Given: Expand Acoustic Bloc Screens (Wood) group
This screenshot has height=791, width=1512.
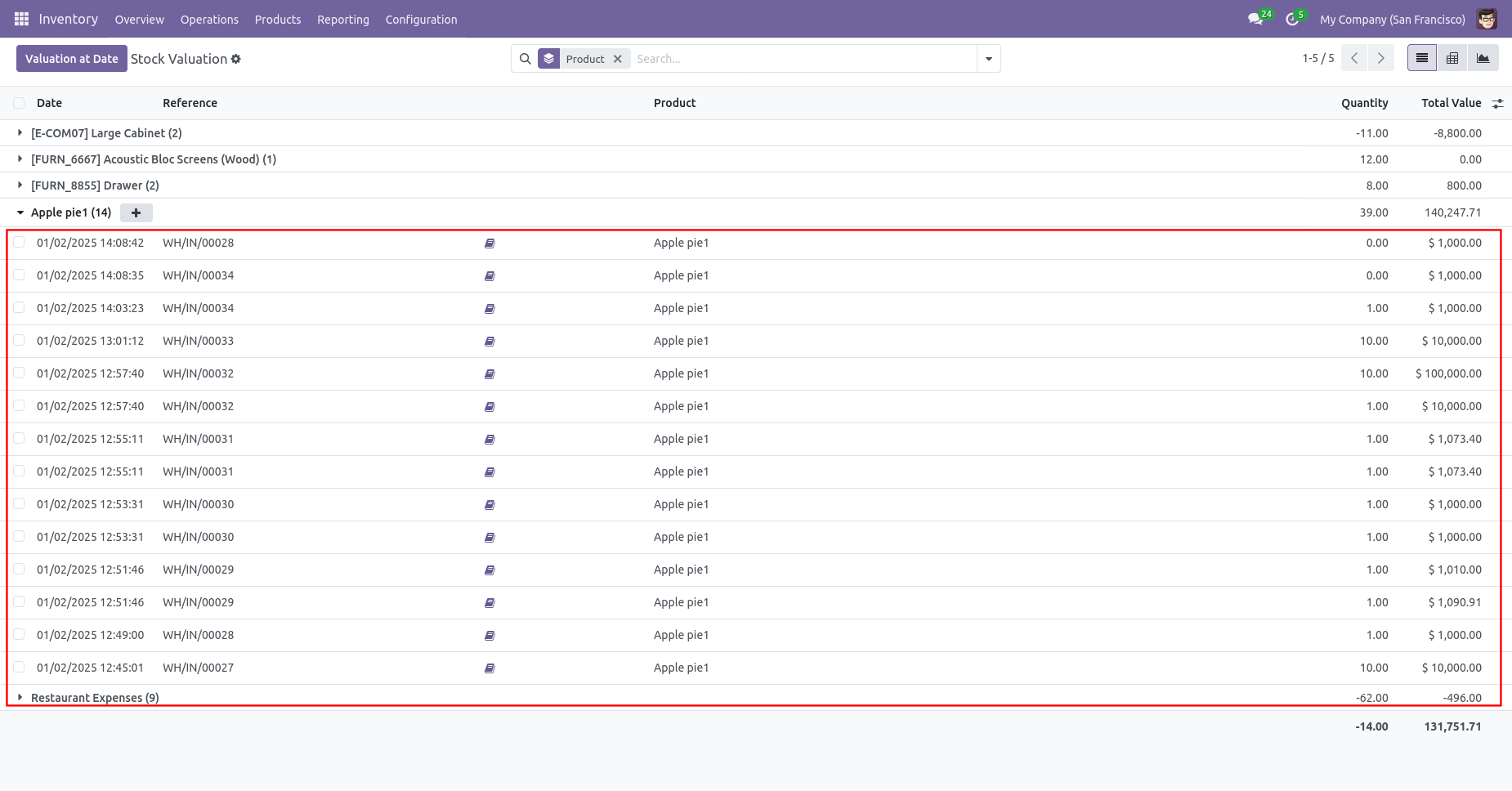Looking at the screenshot, I should click(x=20, y=159).
